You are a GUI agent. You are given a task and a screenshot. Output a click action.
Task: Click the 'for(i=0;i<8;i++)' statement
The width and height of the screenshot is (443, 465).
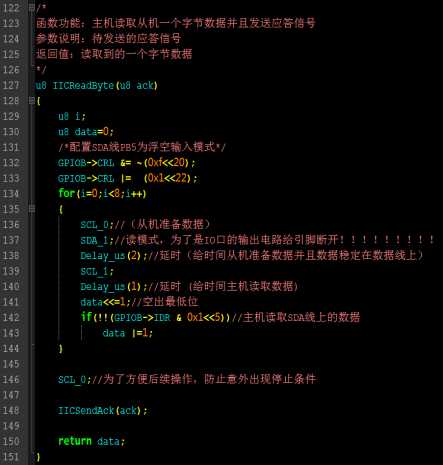pyautogui.click(x=102, y=193)
